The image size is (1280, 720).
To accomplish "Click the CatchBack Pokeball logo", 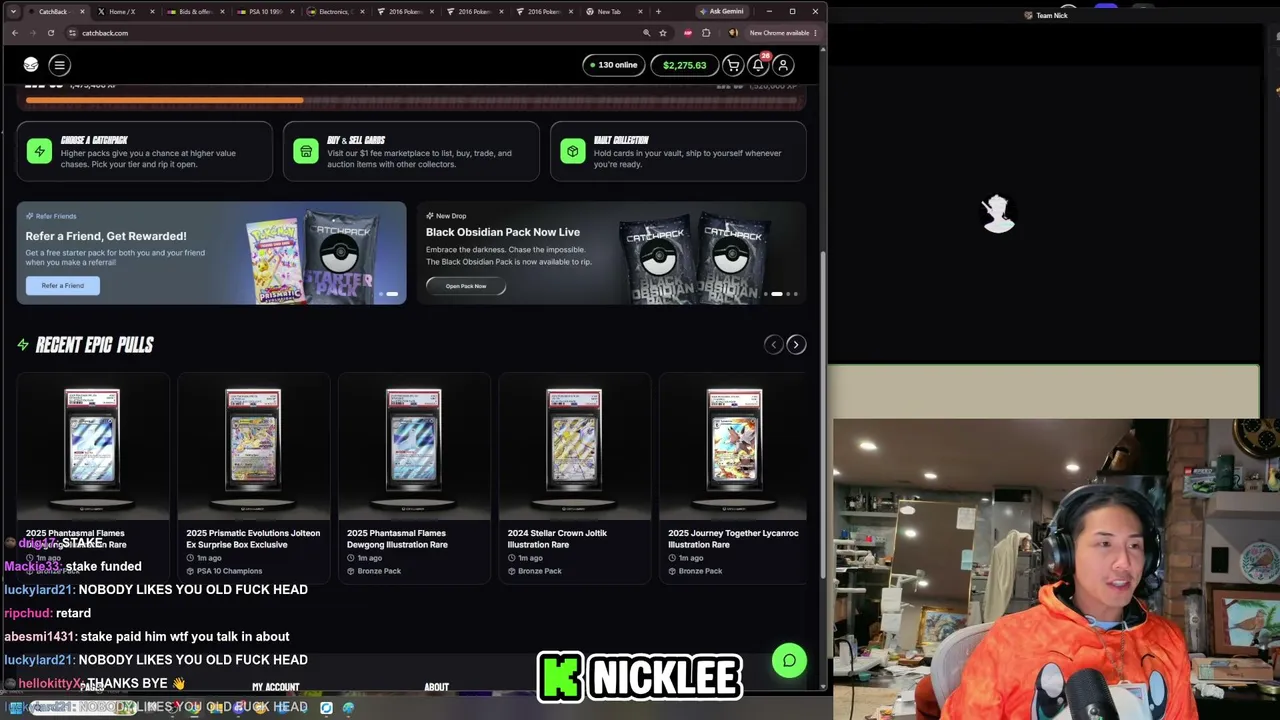I will tap(31, 65).
